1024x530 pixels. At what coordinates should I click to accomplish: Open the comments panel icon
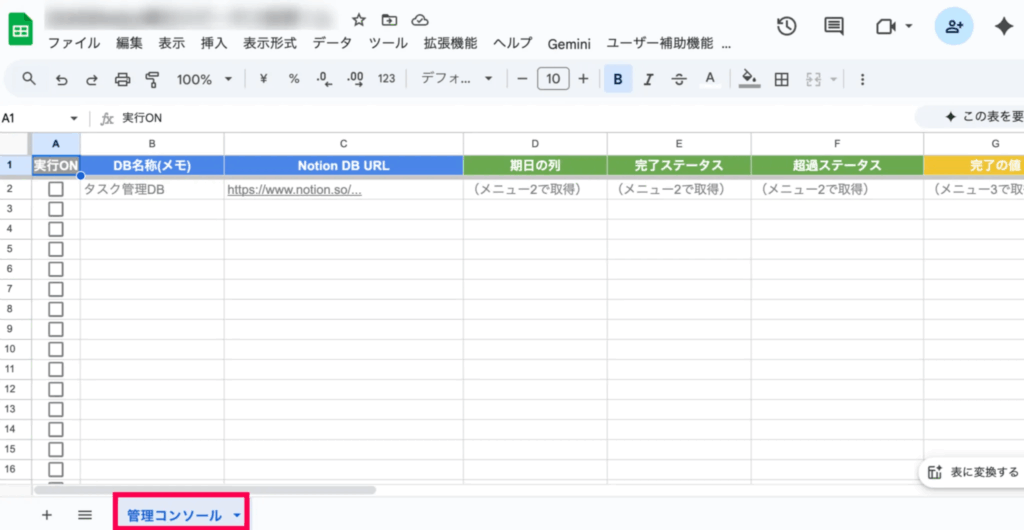tap(833, 27)
